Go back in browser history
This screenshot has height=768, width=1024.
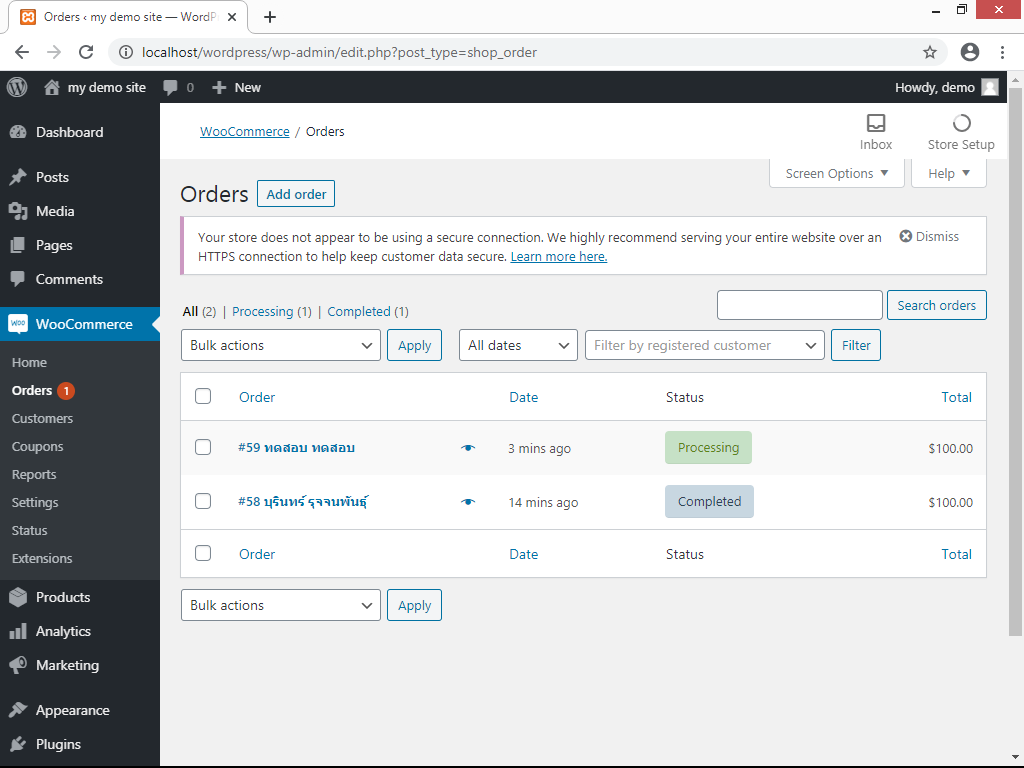pyautogui.click(x=22, y=52)
